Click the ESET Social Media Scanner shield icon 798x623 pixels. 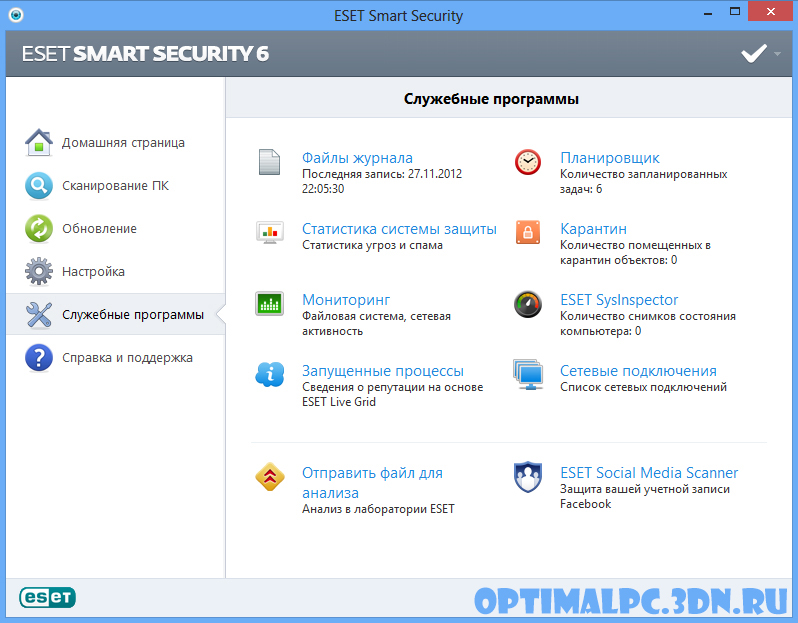coord(528,477)
